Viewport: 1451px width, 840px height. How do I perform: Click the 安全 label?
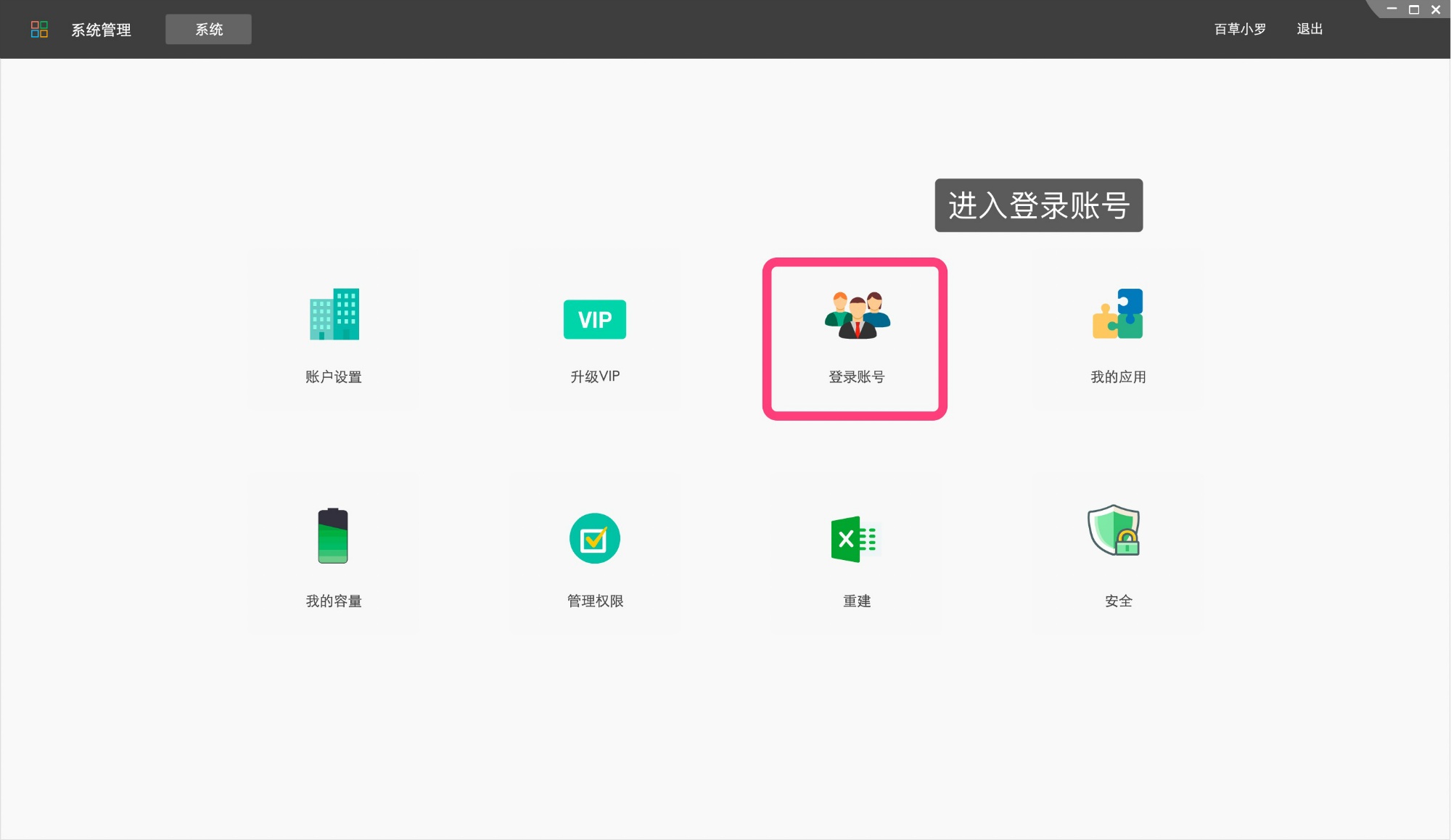coord(1118,601)
